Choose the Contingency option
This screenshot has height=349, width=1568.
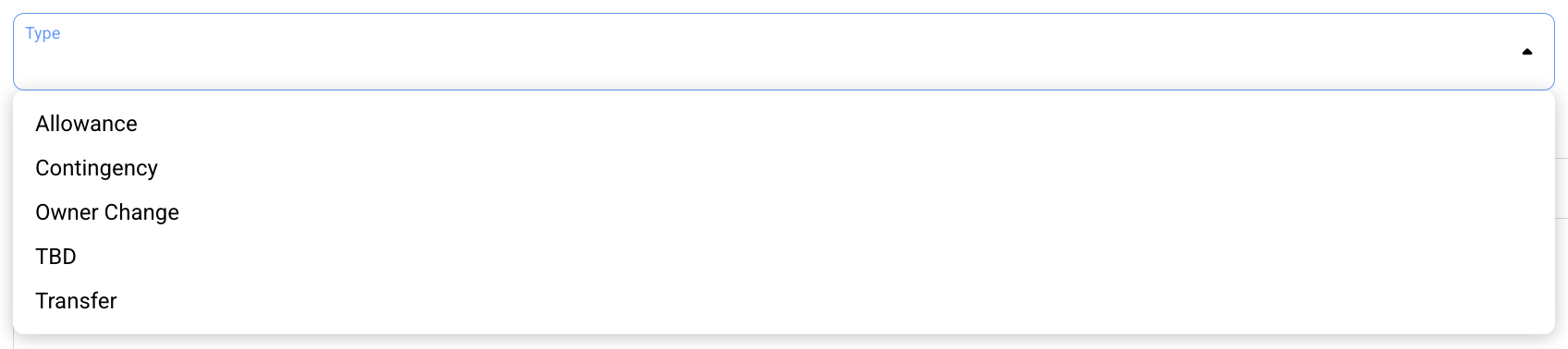pos(784,168)
